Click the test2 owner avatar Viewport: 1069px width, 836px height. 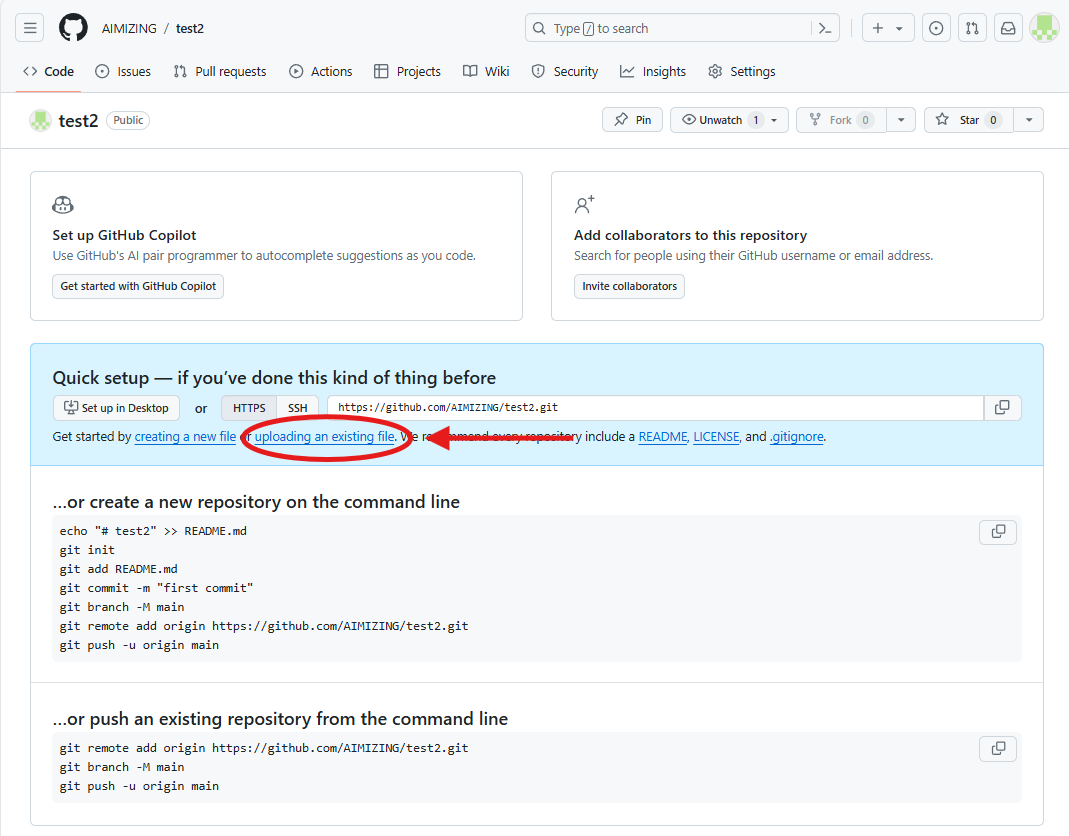click(40, 121)
